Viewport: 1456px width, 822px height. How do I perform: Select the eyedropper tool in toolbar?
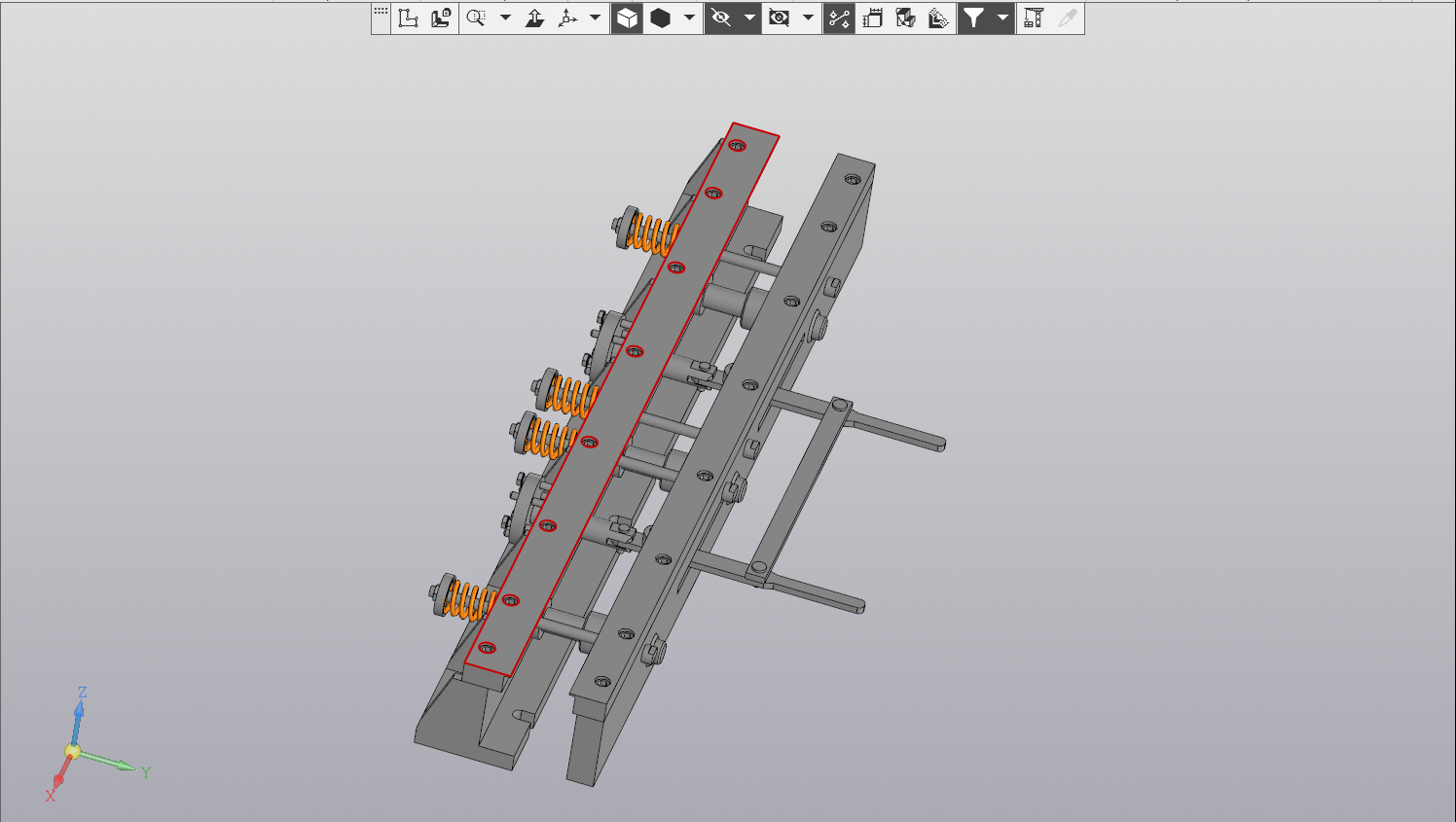tap(1067, 18)
